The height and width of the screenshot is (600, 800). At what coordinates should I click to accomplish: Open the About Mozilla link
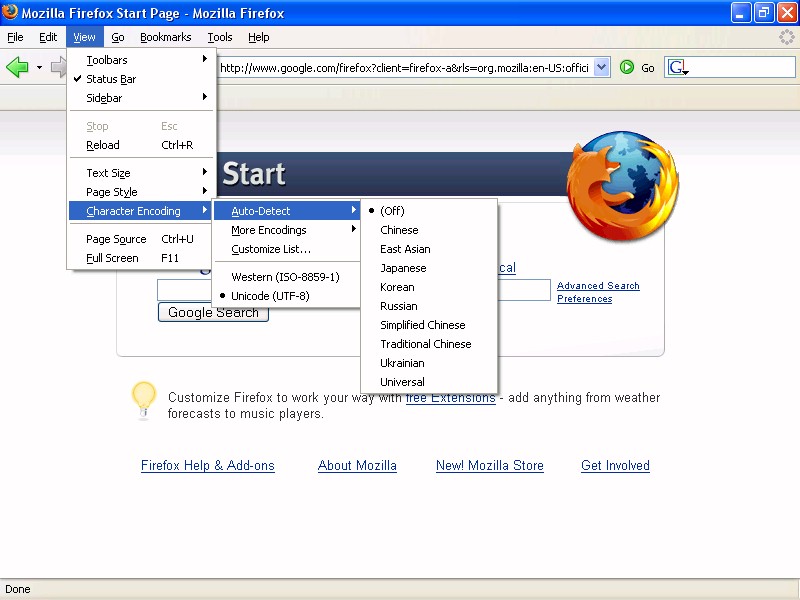[357, 465]
